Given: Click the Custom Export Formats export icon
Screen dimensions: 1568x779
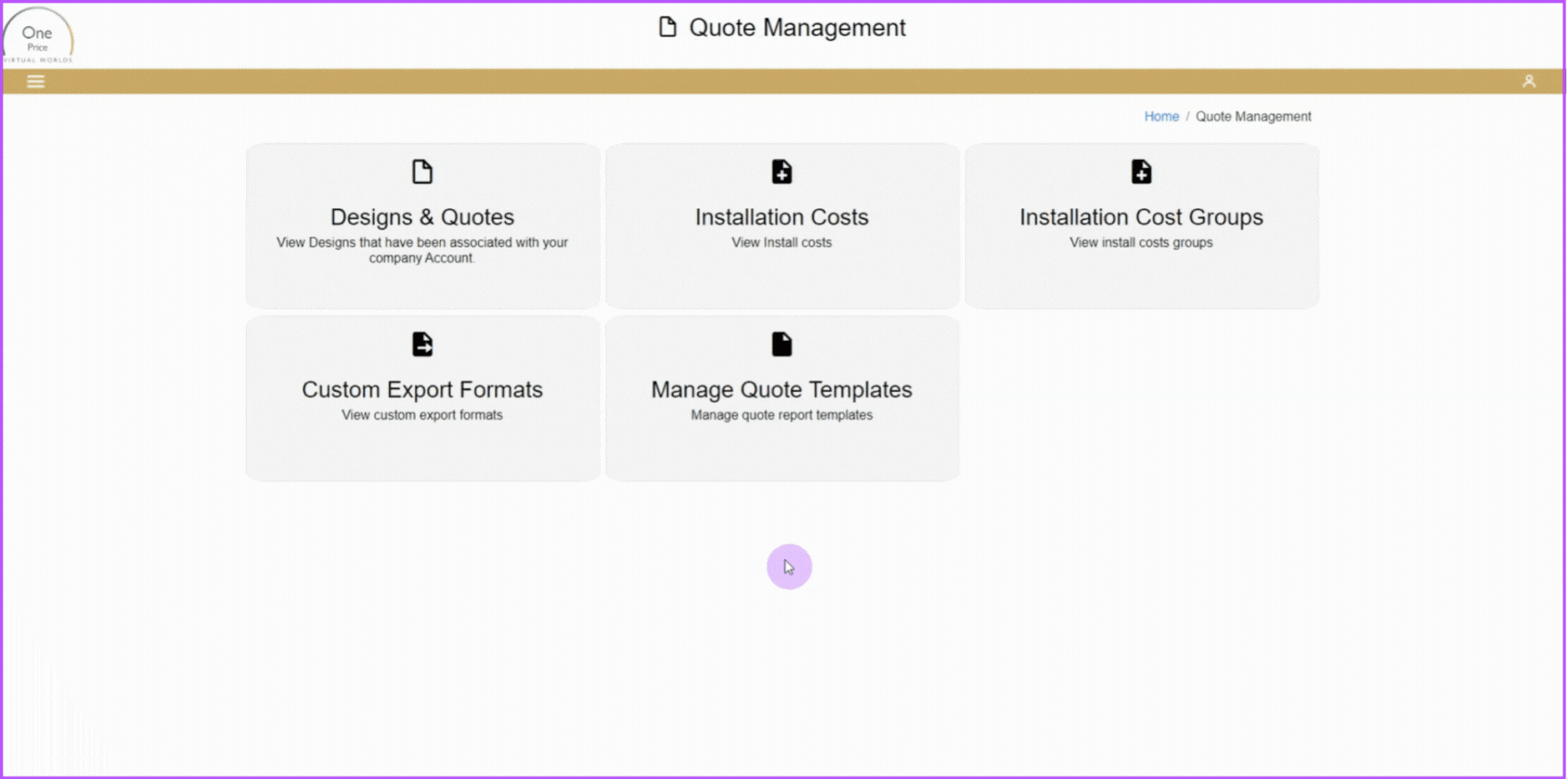Looking at the screenshot, I should pos(422,344).
